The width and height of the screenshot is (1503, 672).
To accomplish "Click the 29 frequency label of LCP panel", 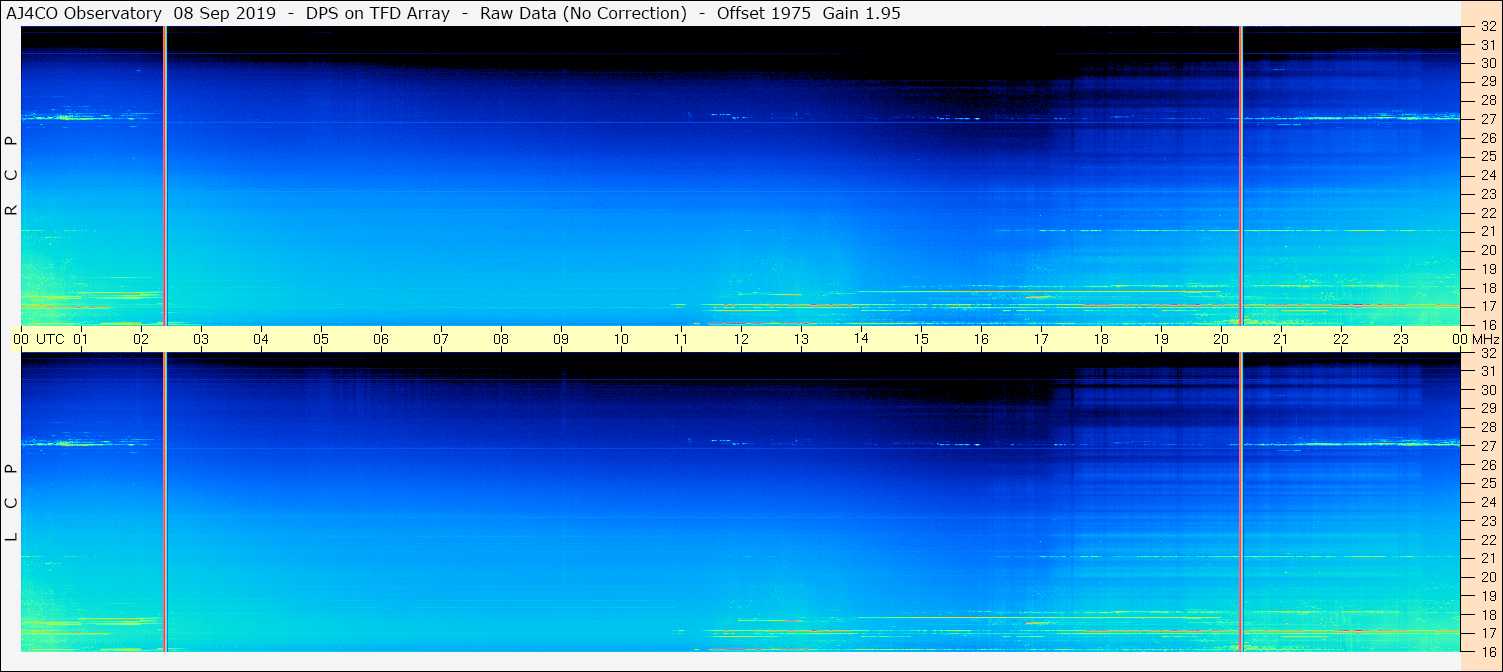I will pyautogui.click(x=1488, y=408).
